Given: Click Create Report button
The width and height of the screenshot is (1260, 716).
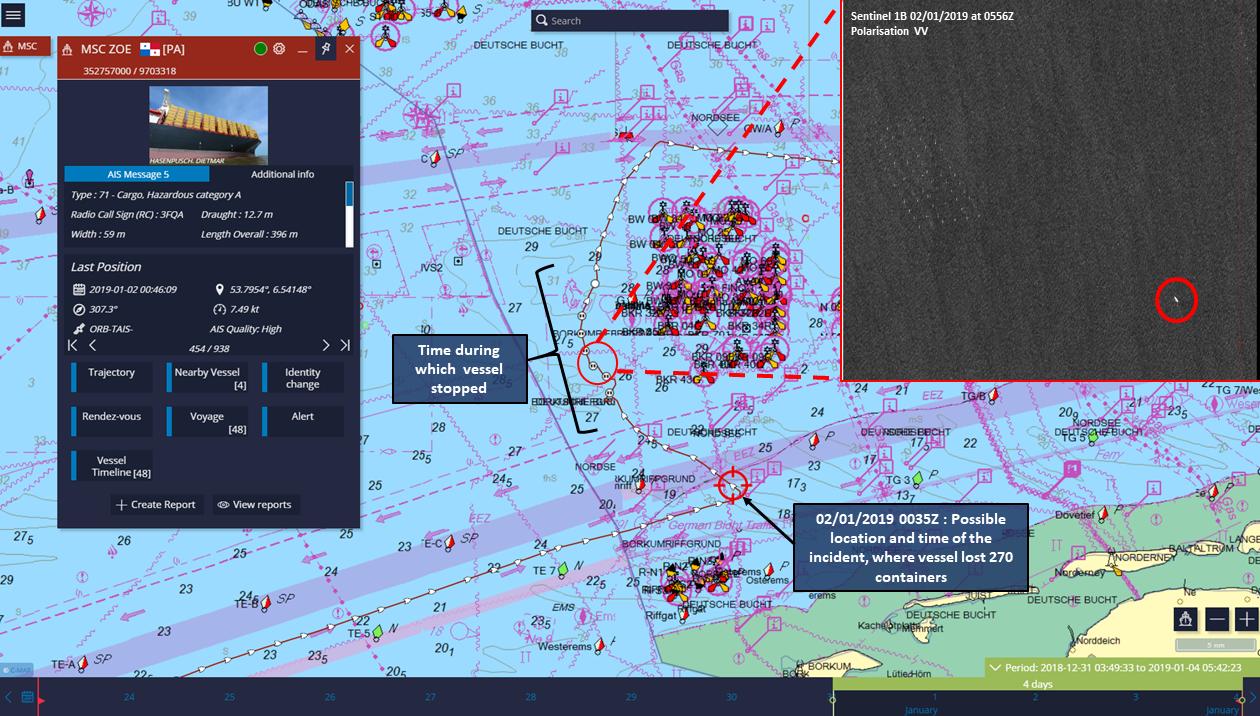Looking at the screenshot, I should coord(156,505).
